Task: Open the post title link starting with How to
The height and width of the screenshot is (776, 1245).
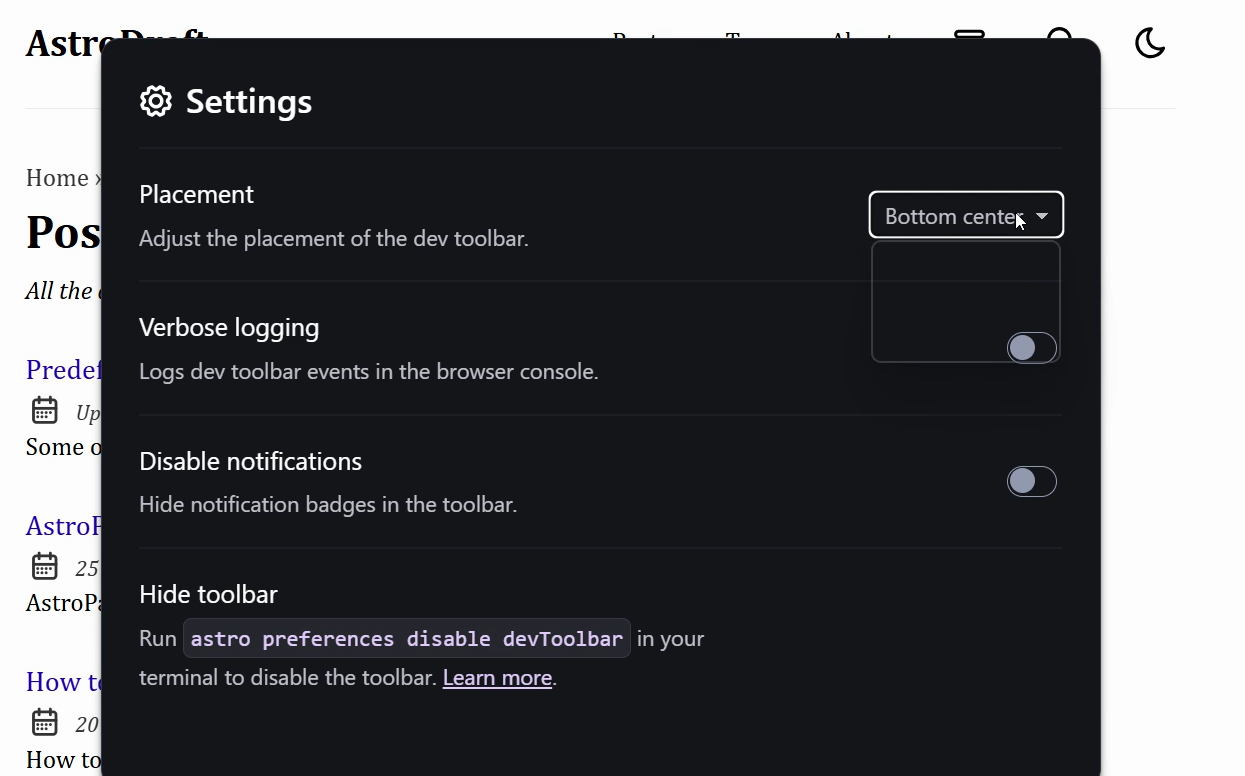Action: (x=63, y=682)
